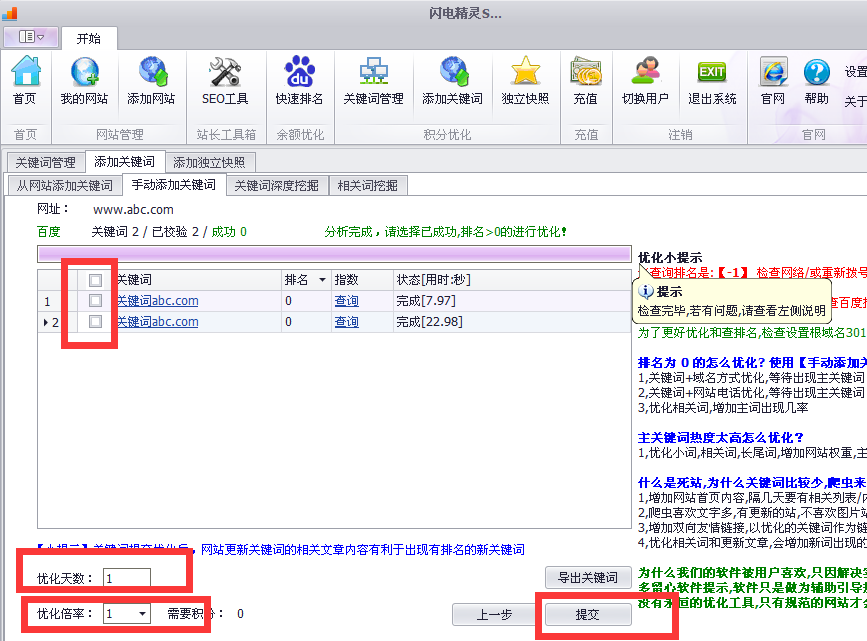Viewport: 867px width, 641px height.
Task: Open the 优化倍率 dropdown
Action: pos(143,614)
